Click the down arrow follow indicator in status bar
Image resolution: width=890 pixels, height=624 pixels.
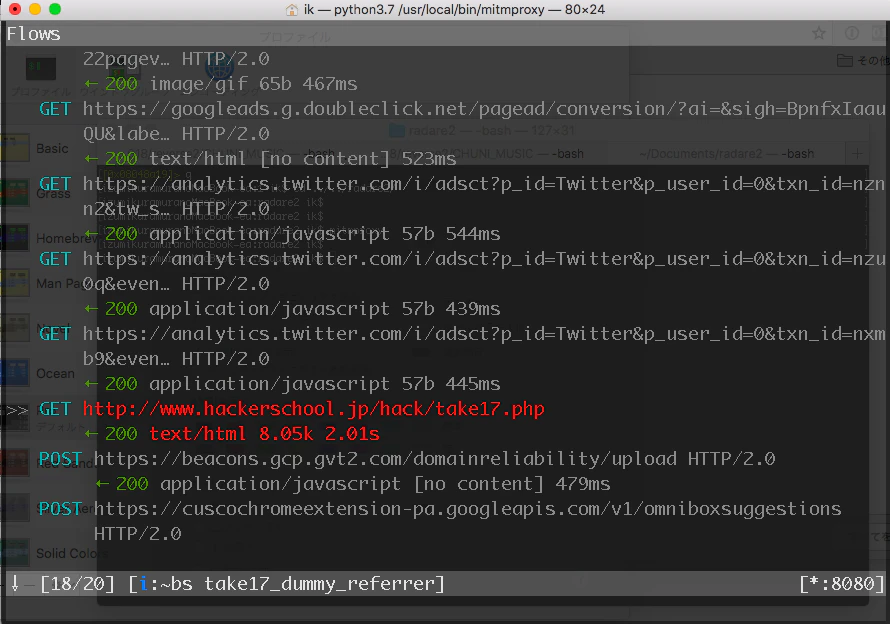15,583
